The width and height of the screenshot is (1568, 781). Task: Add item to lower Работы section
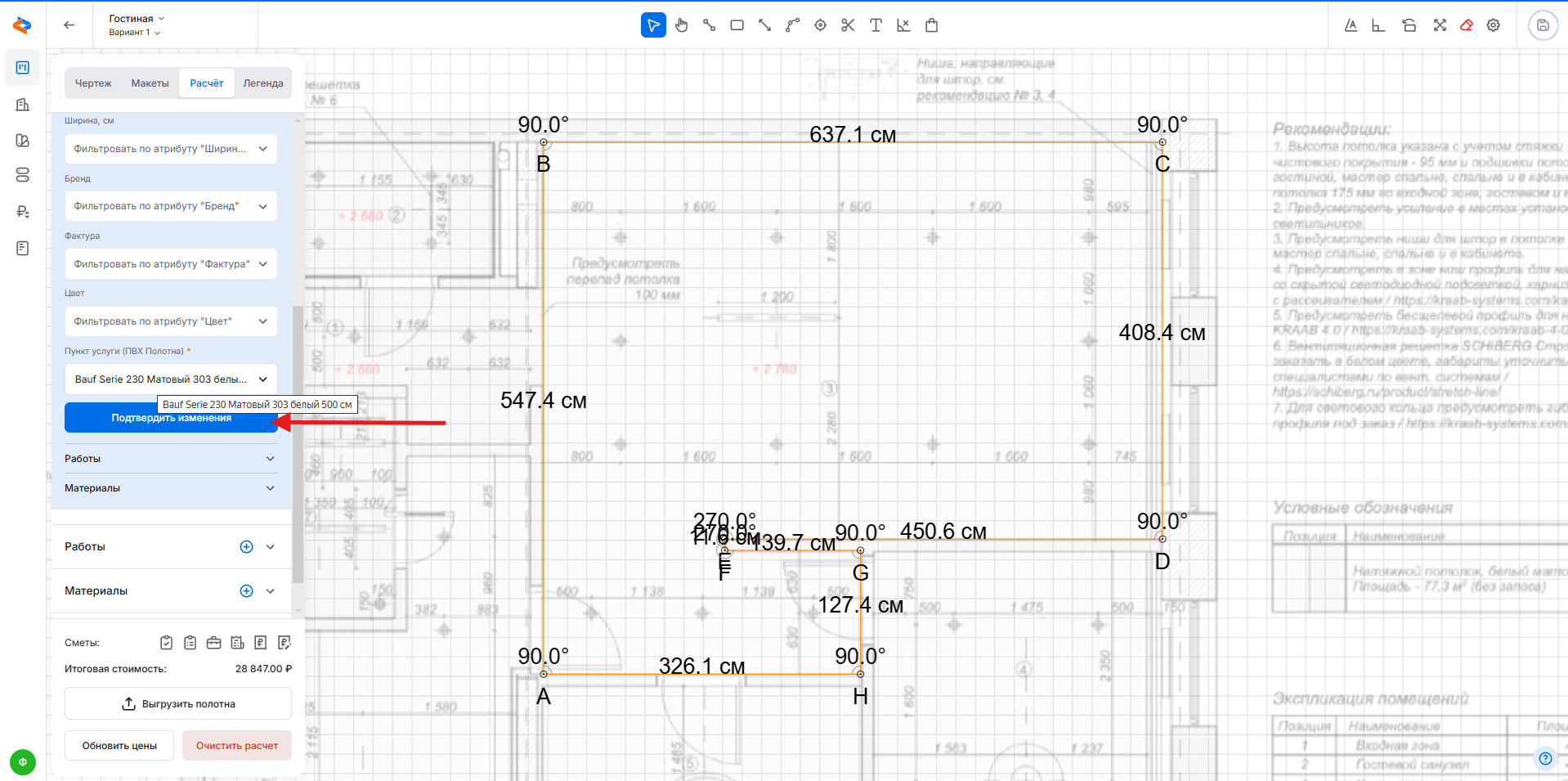246,547
